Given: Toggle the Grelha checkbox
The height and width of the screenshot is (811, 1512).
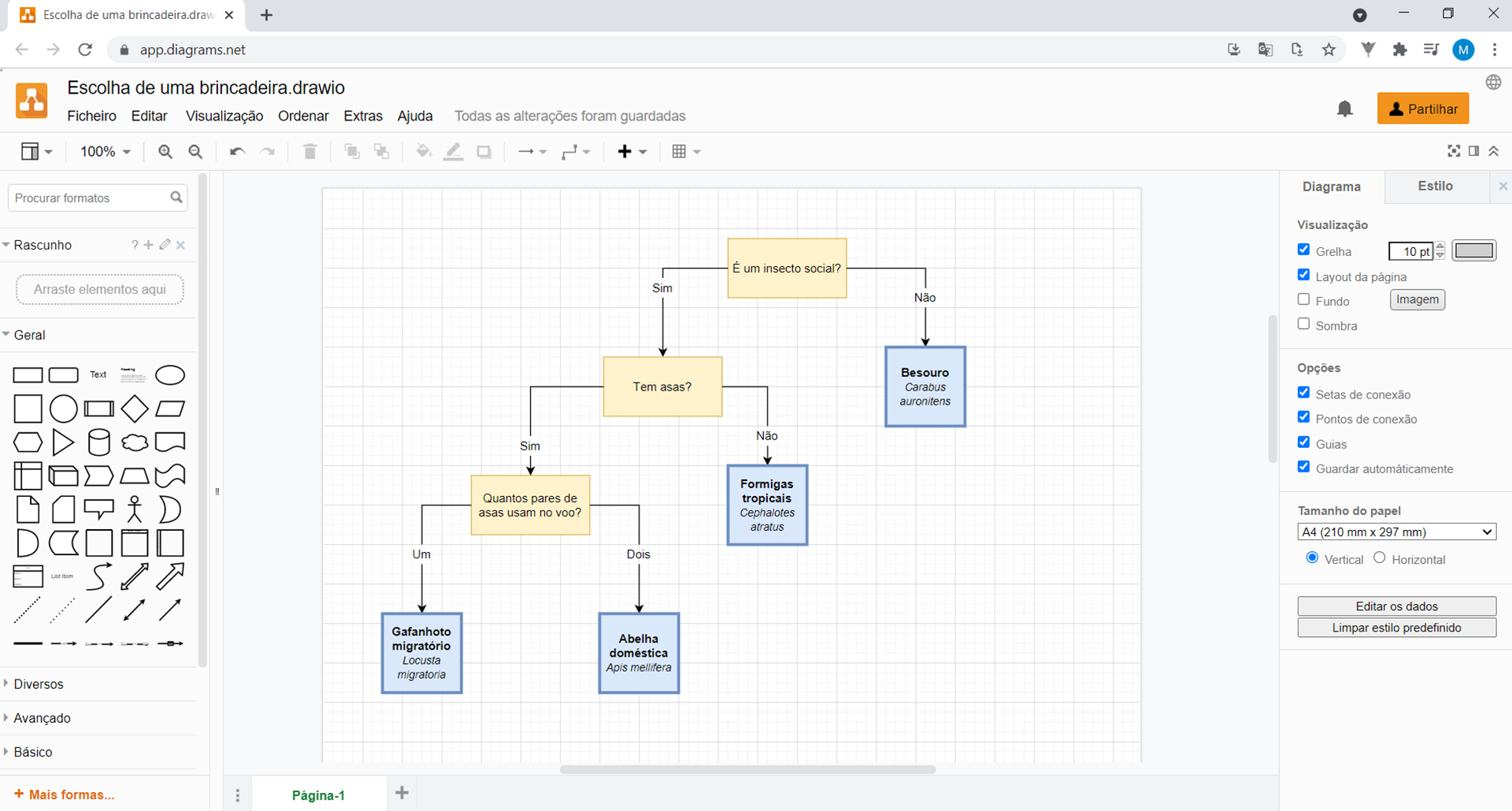Looking at the screenshot, I should point(1304,250).
